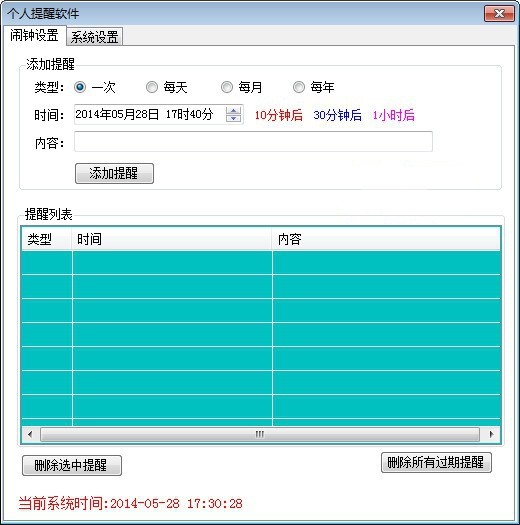Click the 1小时后 shortcut link

click(393, 115)
